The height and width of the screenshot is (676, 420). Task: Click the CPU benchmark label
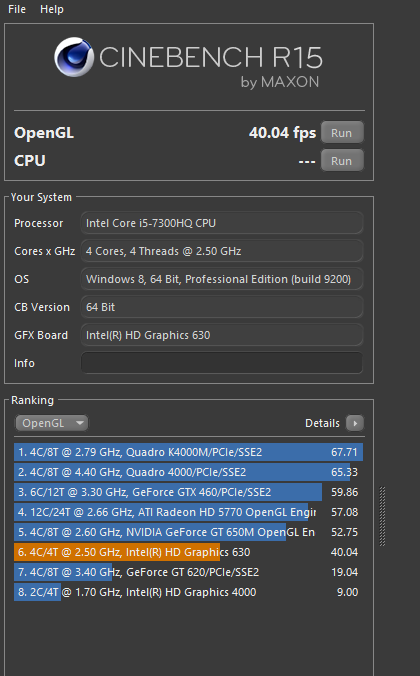tap(30, 161)
